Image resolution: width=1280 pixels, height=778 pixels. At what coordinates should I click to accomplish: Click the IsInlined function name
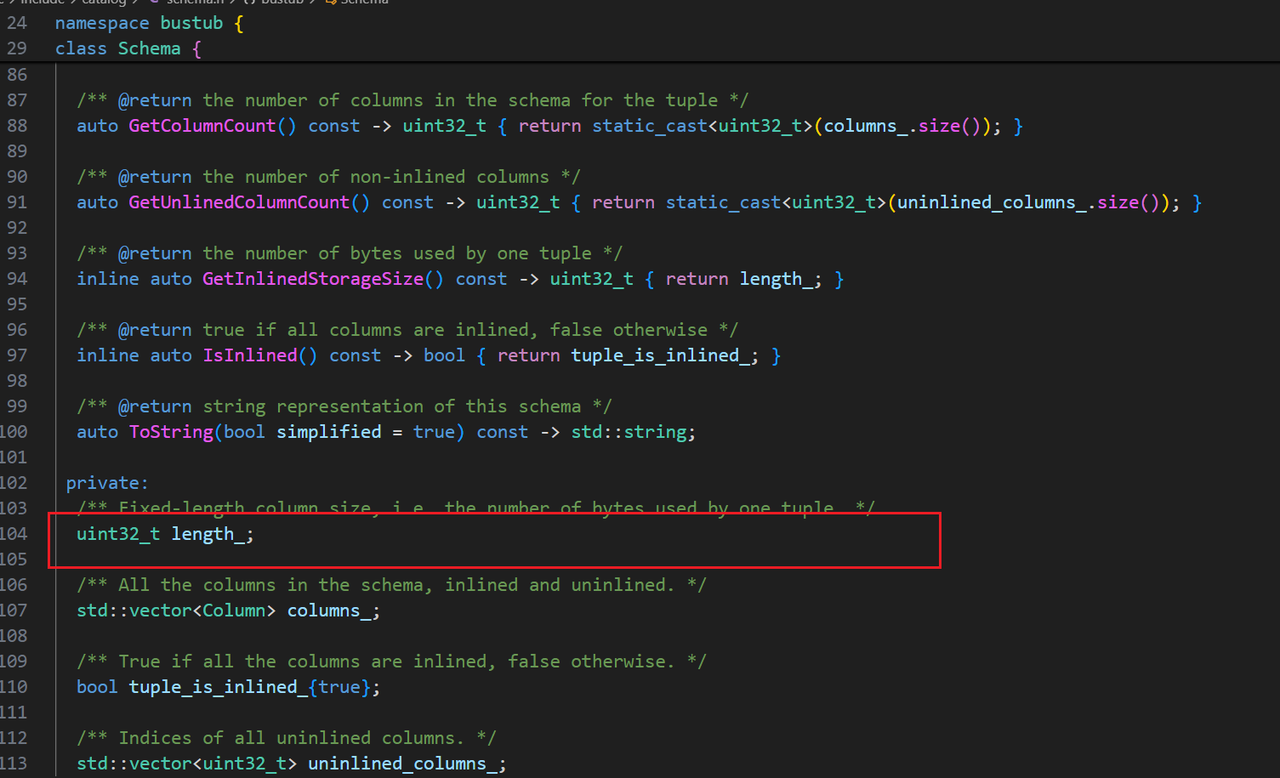[x=250, y=355]
